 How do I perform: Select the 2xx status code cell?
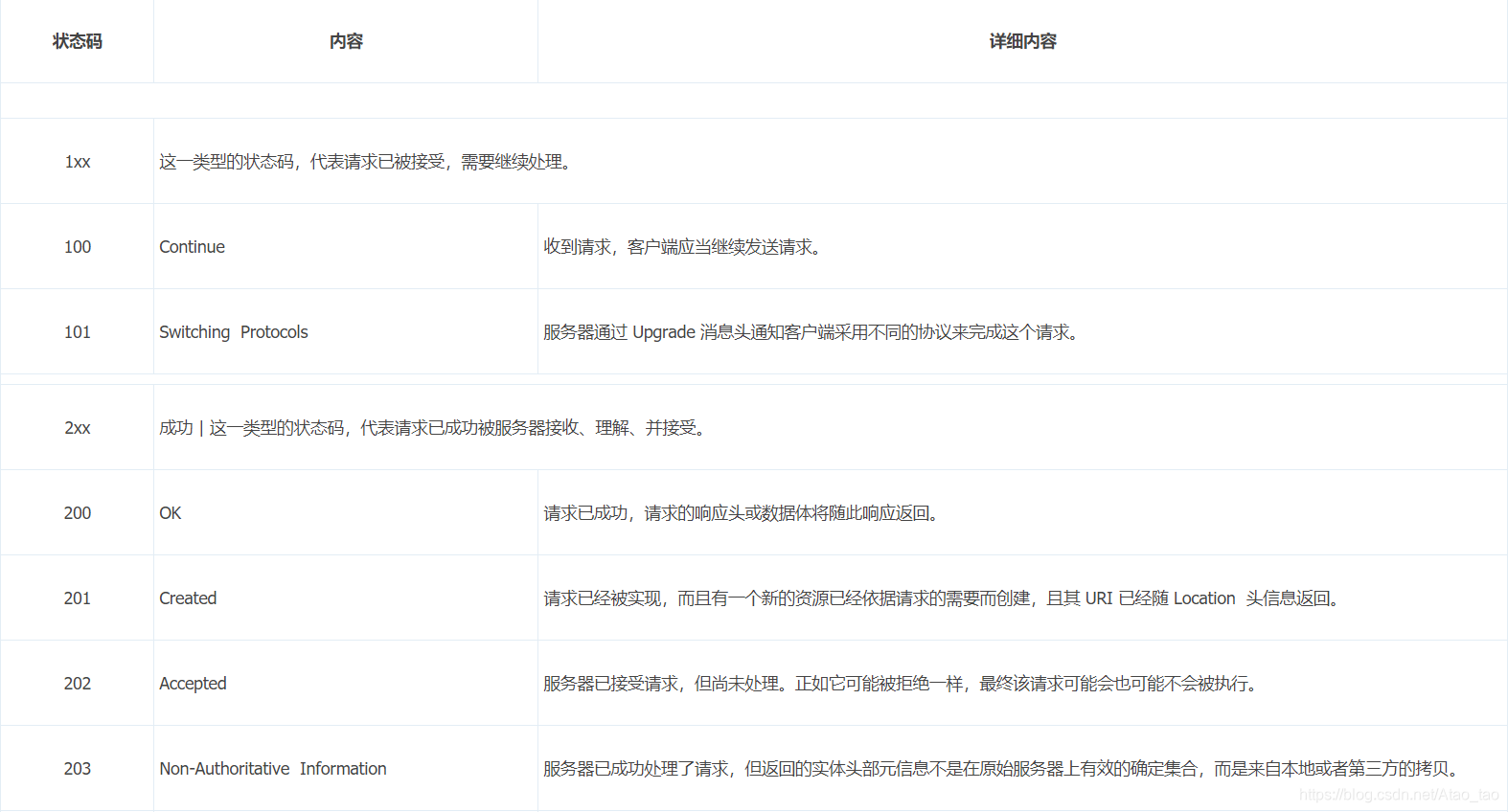pos(77,428)
